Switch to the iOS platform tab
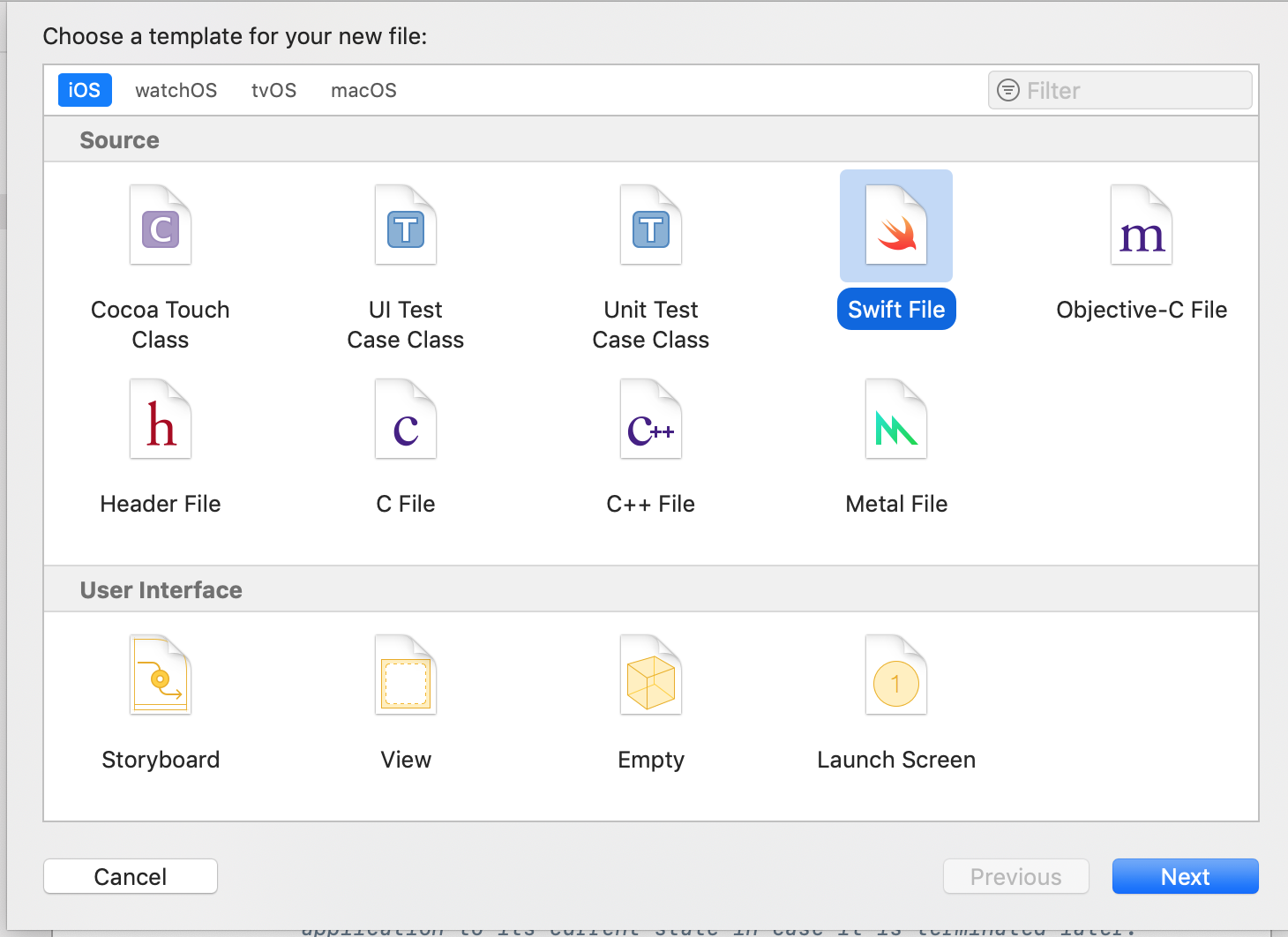The width and height of the screenshot is (1288, 937). pos(85,90)
